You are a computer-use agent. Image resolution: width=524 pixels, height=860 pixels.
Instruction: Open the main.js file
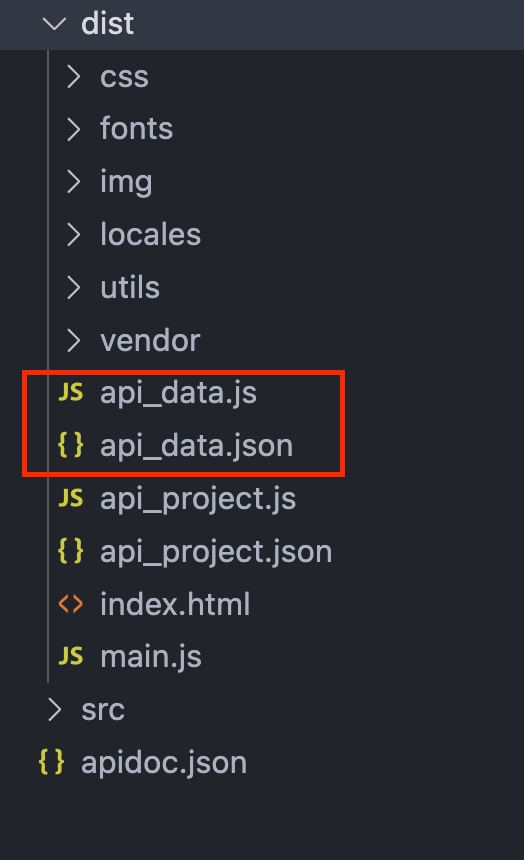tap(151, 657)
